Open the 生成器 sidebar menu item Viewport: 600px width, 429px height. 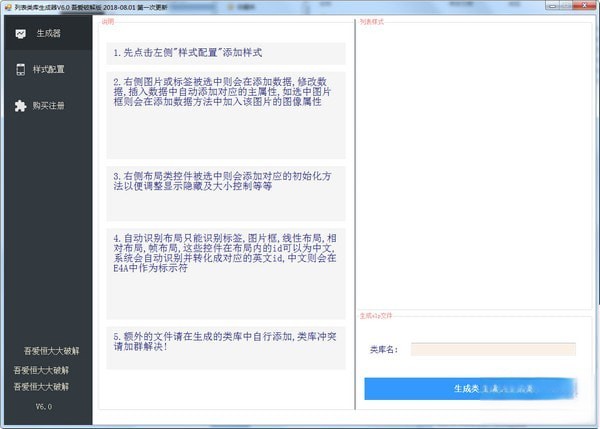tap(48, 33)
